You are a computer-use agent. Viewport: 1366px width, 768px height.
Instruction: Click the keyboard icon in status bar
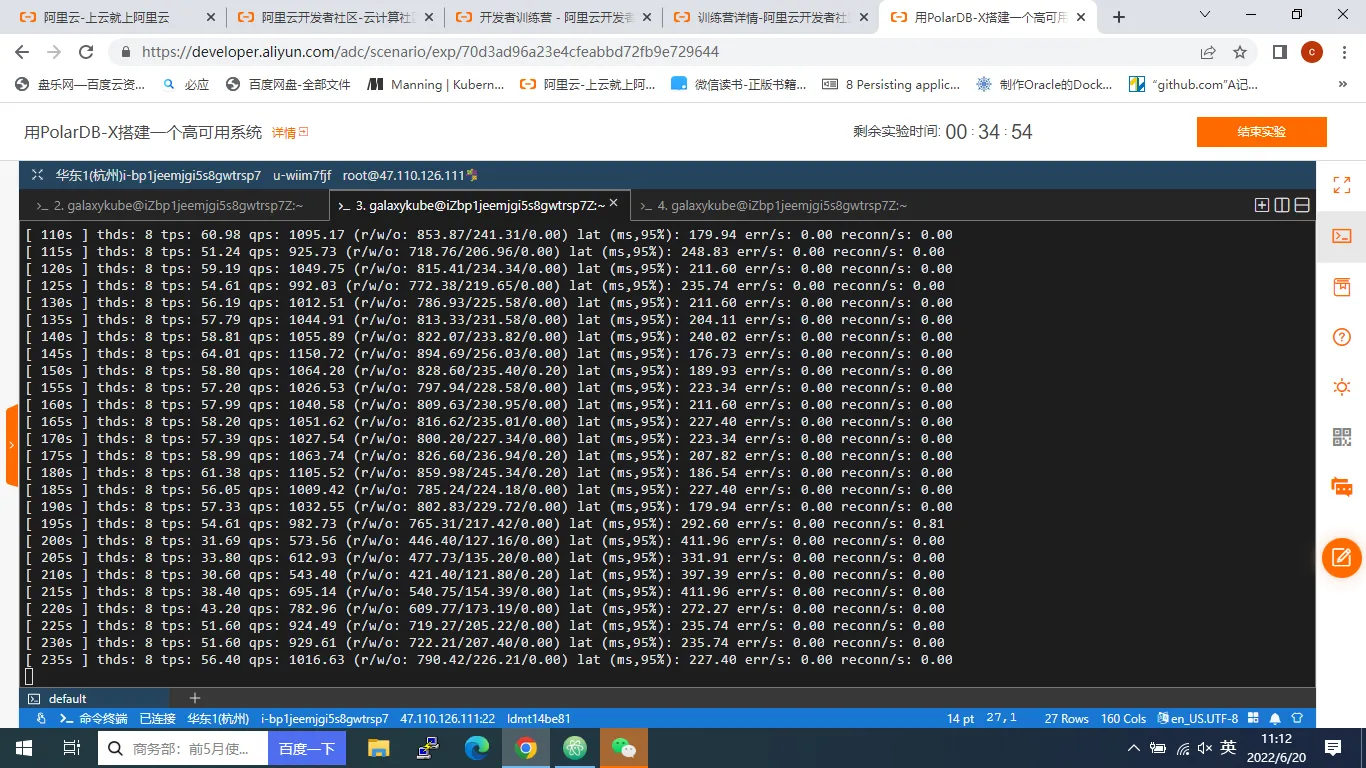[1253, 718]
